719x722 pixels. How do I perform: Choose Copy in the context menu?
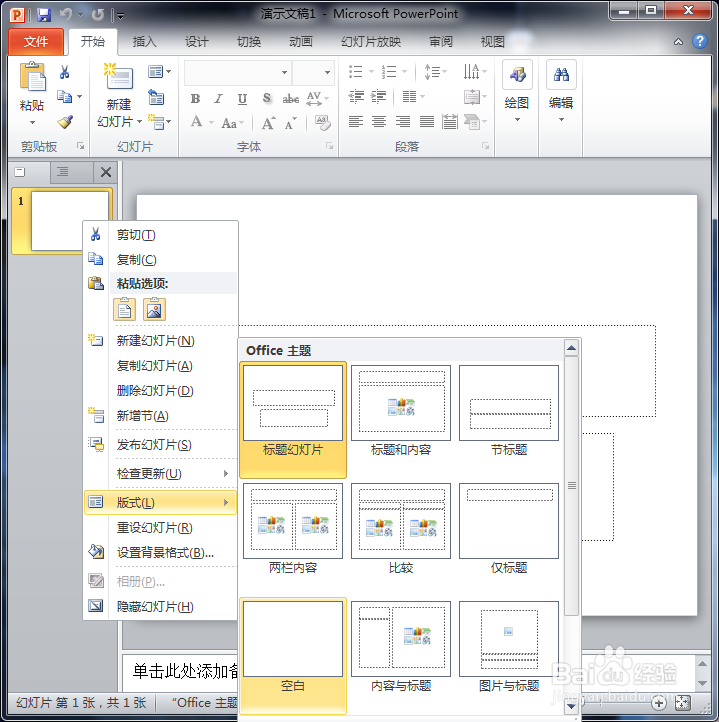coord(161,260)
